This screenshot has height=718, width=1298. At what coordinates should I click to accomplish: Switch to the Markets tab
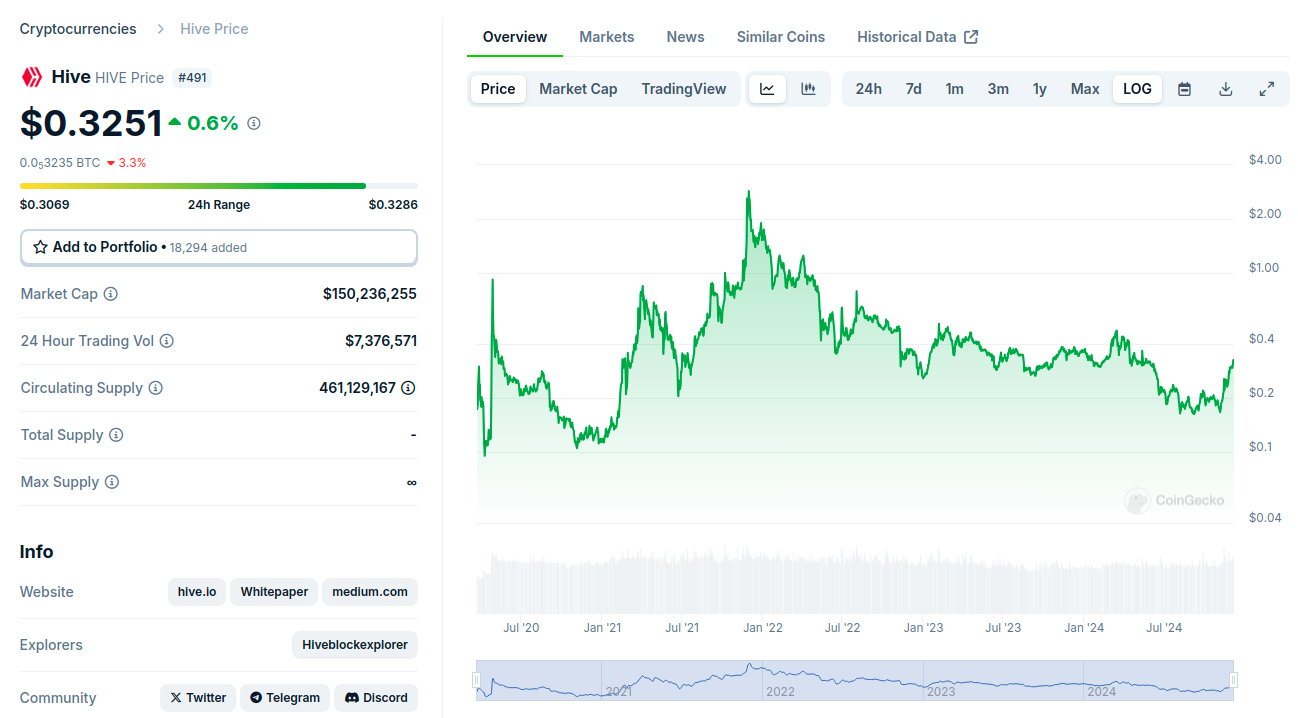pyautogui.click(x=607, y=37)
